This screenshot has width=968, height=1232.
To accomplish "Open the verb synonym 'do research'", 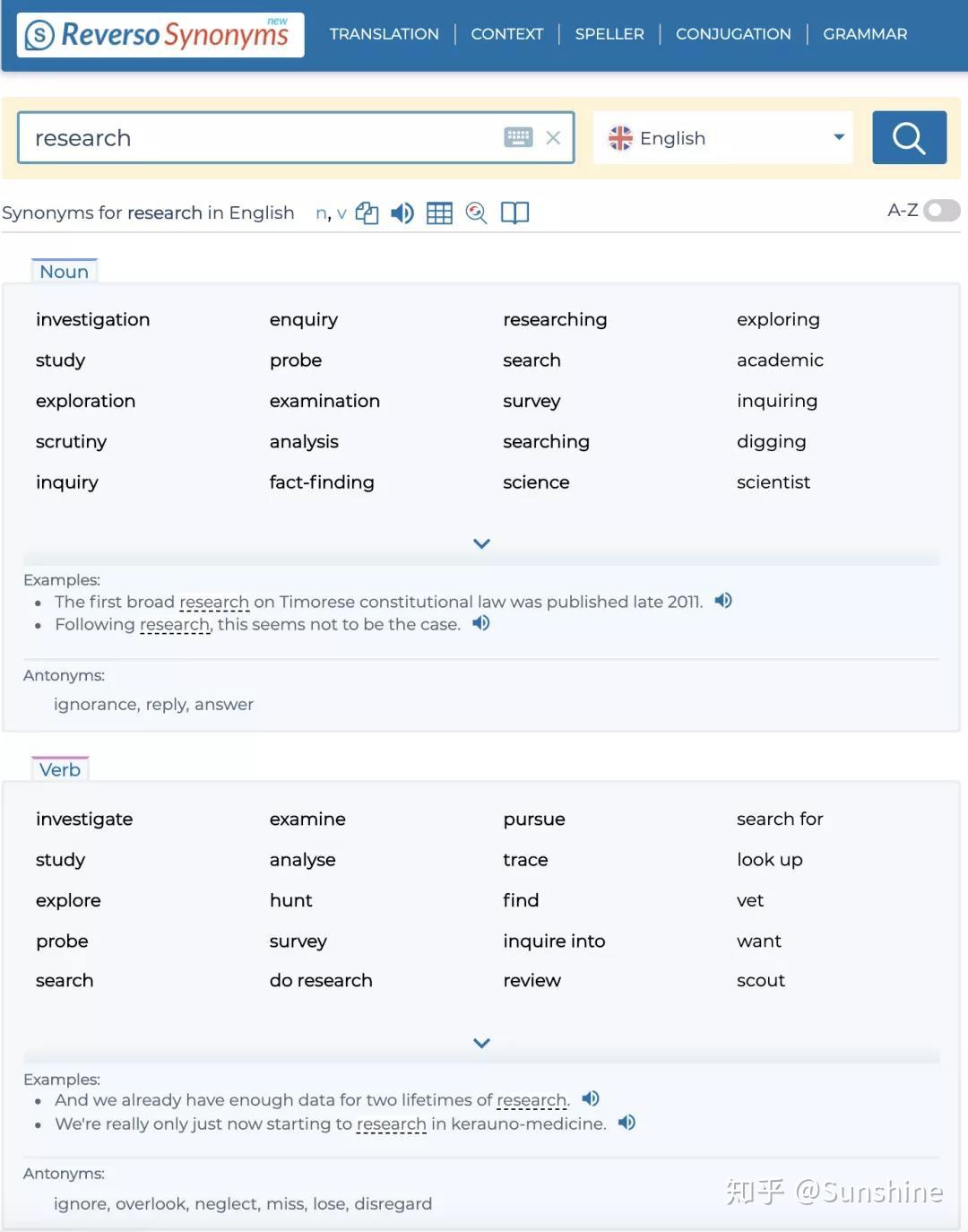I will click(321, 980).
